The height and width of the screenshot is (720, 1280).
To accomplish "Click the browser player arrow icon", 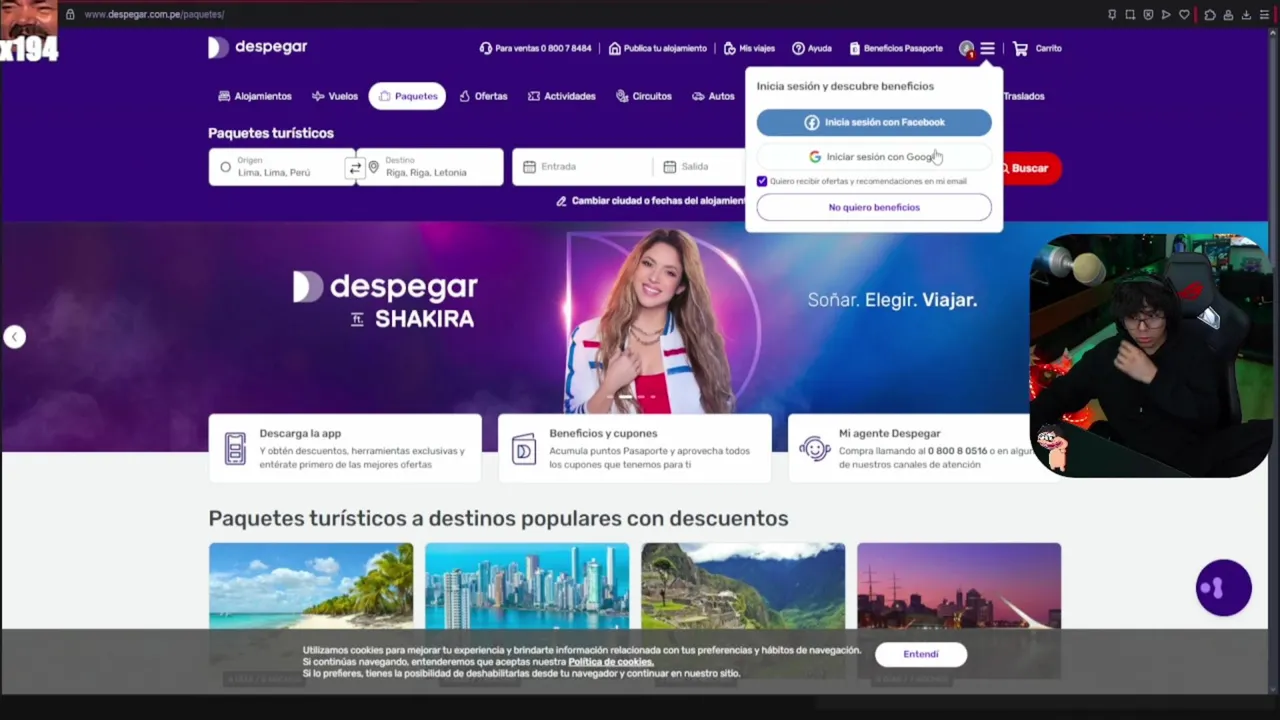I will (1166, 14).
